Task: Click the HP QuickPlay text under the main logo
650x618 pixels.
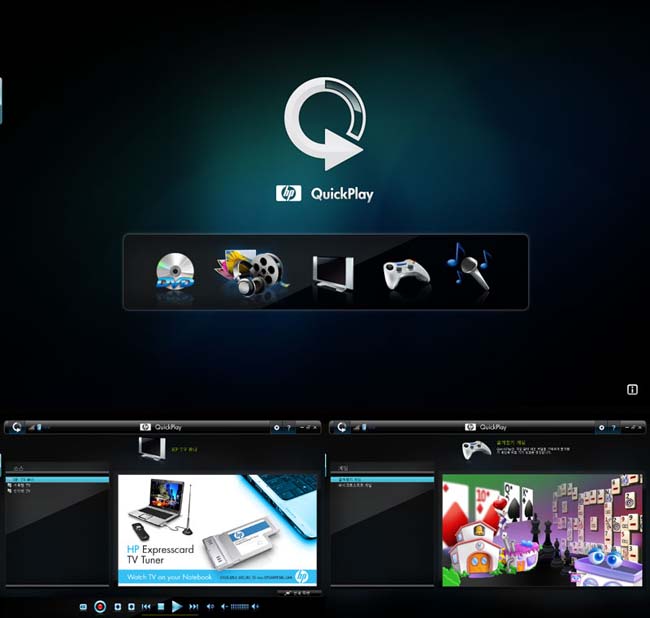Action: [x=325, y=194]
